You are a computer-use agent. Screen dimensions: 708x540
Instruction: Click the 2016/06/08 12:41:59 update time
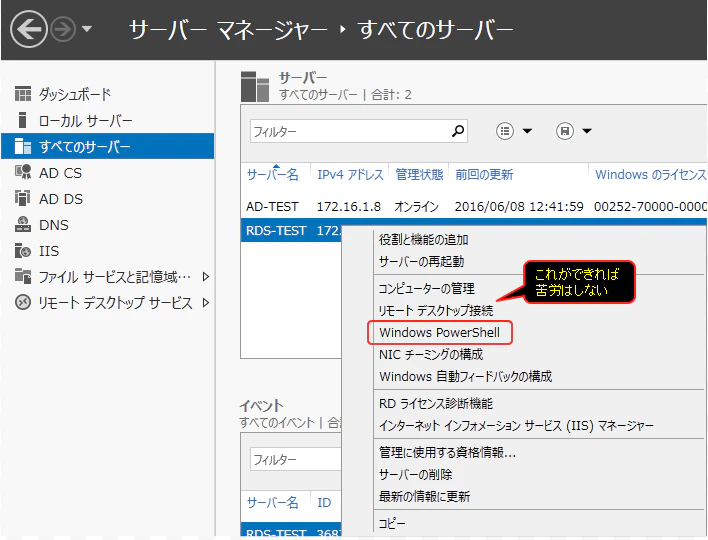click(x=519, y=207)
